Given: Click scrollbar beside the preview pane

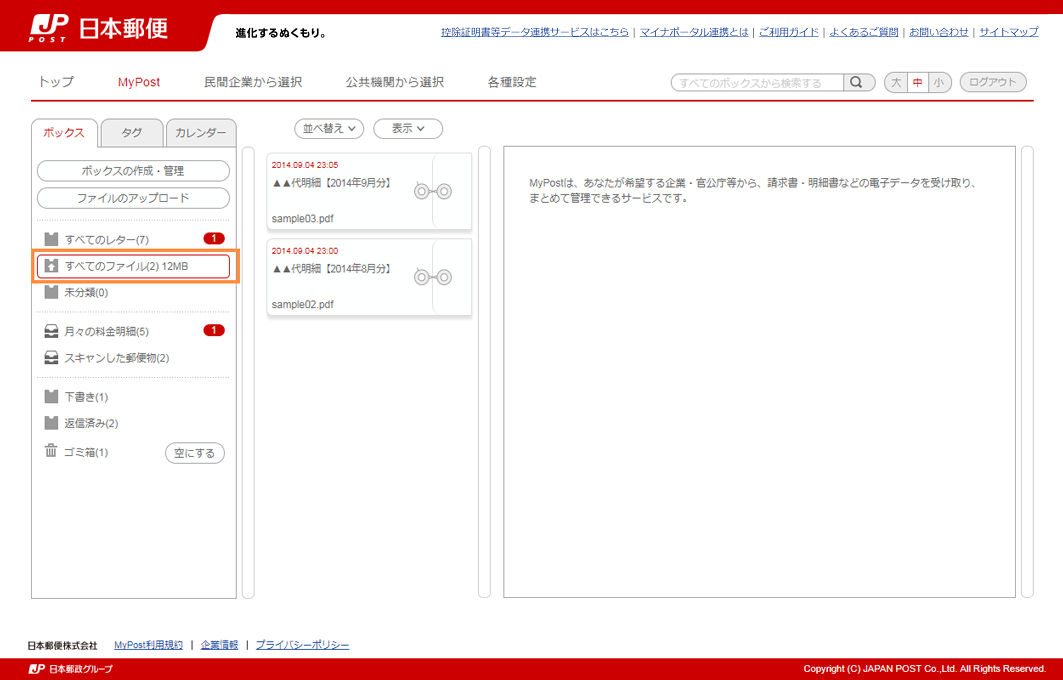Looking at the screenshot, I should (1027, 372).
